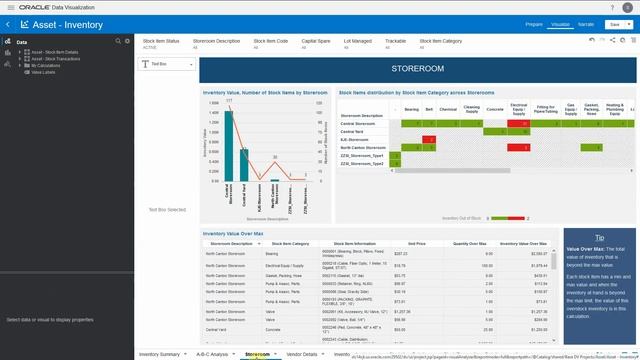The height and width of the screenshot is (360, 640).
Task: Open the Visualizations panel icon
Action: click(8, 53)
